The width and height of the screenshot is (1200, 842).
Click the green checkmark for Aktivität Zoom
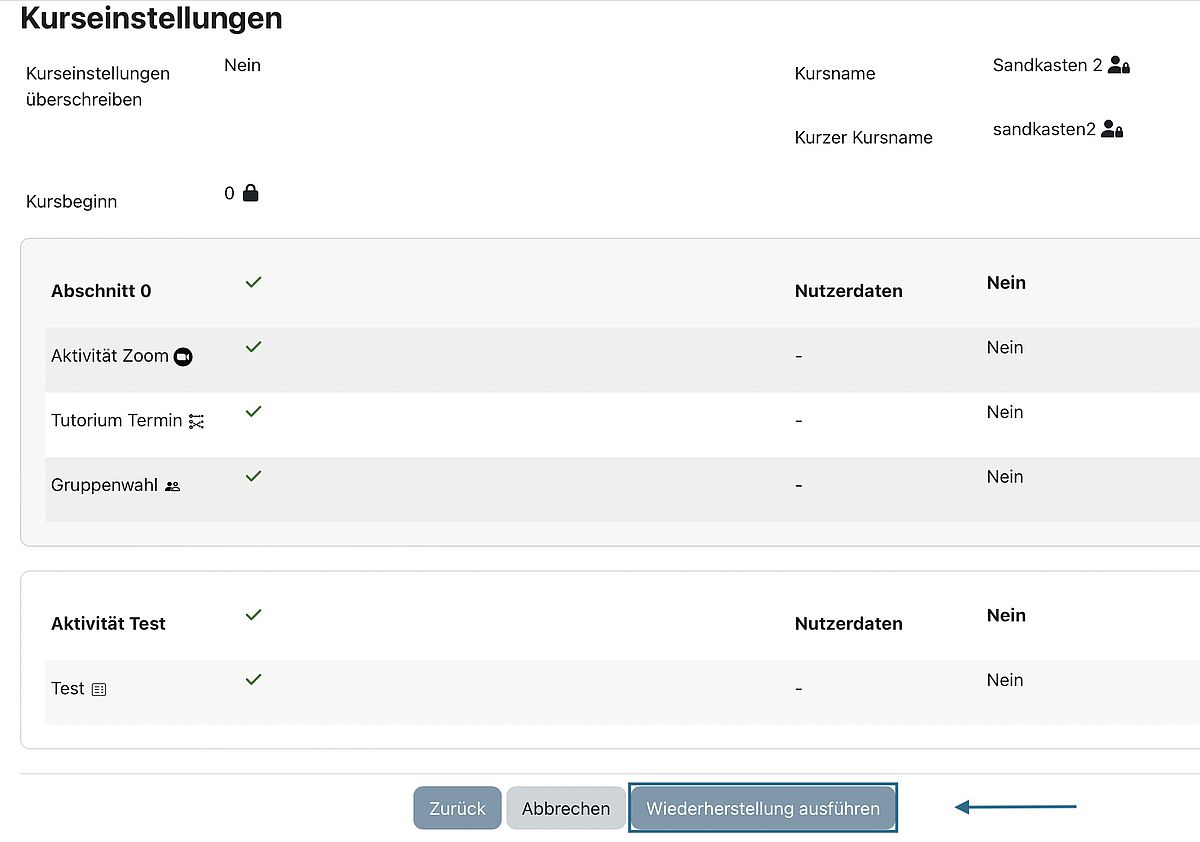coord(253,347)
